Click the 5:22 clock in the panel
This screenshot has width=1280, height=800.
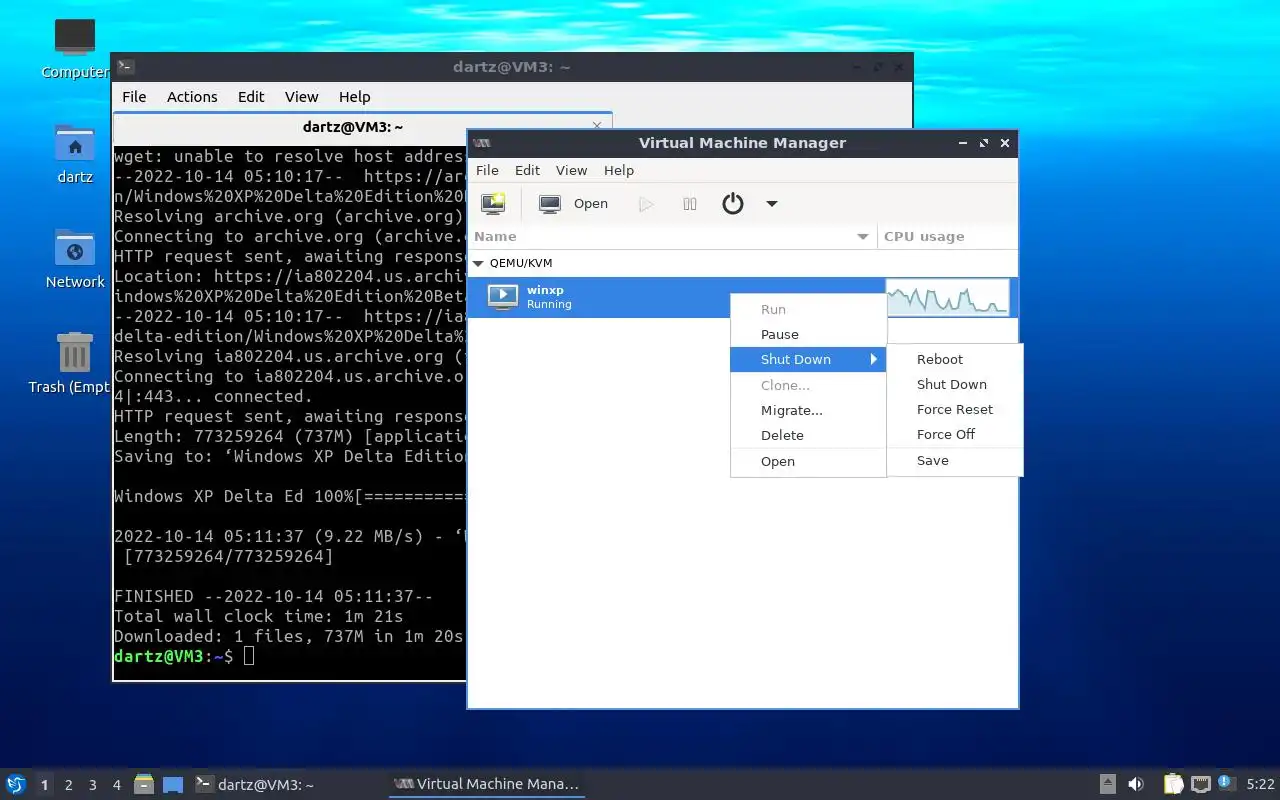pyautogui.click(x=1260, y=784)
